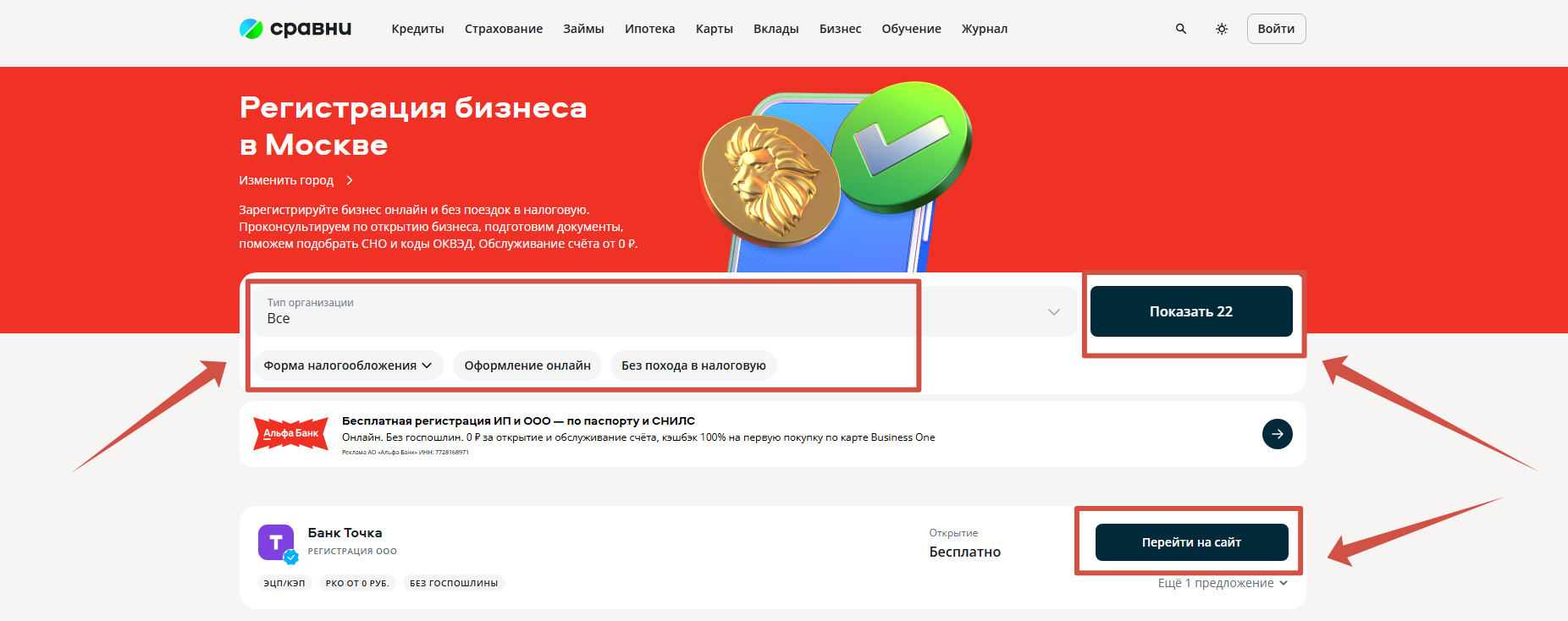
Task: Click the Альфа Банк logo
Action: pos(290,433)
